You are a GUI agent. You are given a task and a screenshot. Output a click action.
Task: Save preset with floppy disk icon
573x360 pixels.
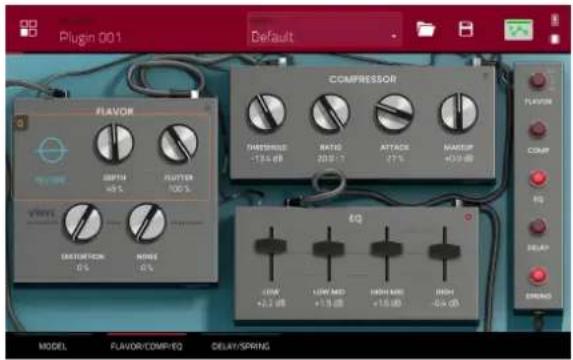[x=466, y=29]
